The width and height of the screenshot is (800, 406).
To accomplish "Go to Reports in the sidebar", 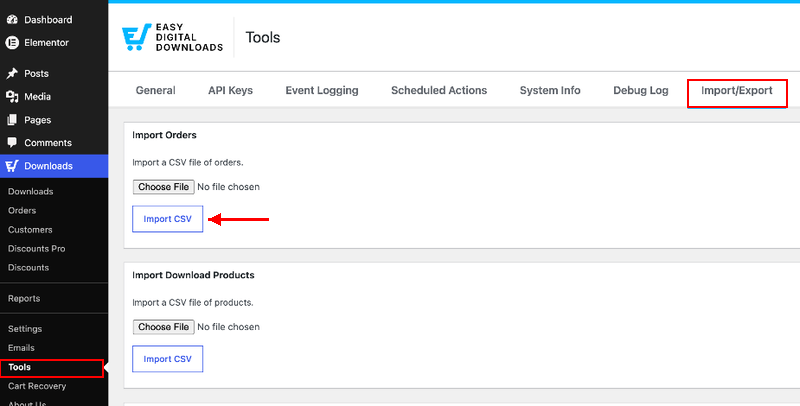I will 24,298.
